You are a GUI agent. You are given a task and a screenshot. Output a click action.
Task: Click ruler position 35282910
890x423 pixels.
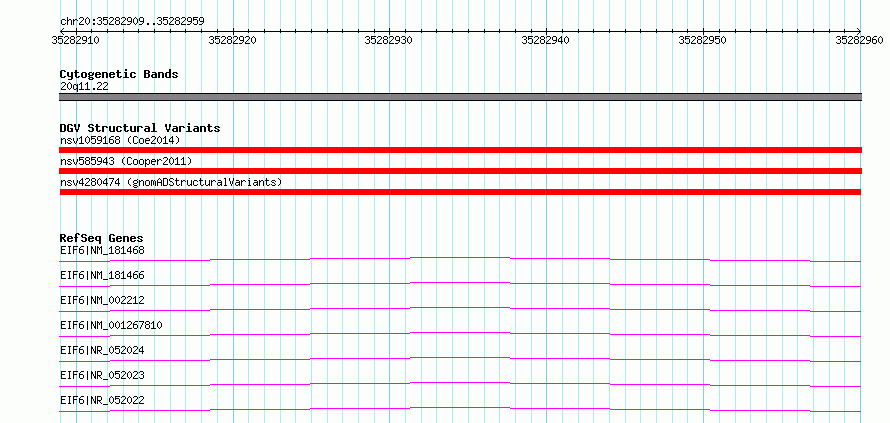tap(75, 40)
